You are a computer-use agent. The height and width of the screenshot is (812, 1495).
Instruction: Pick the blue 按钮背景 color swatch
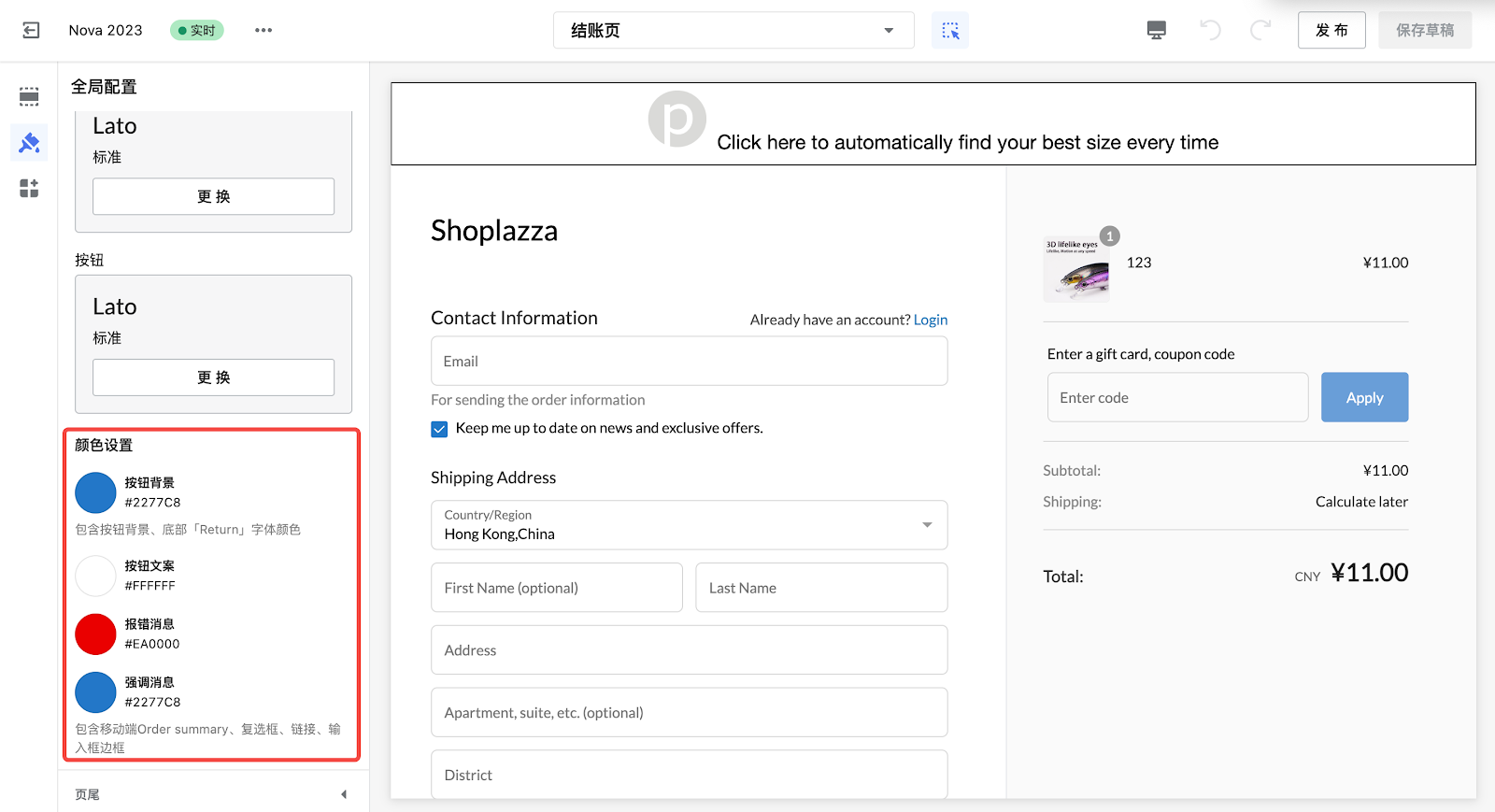[x=95, y=492]
